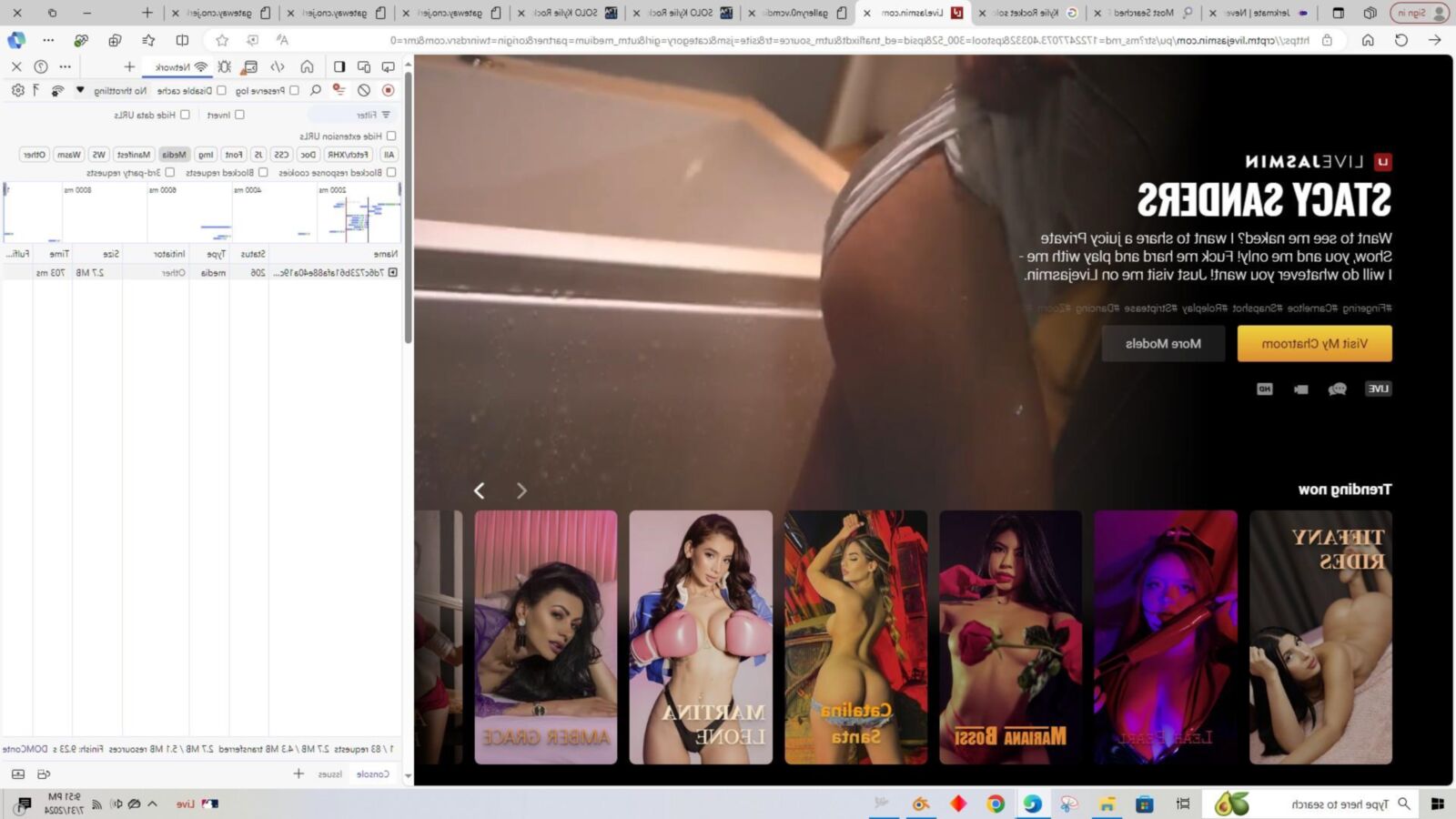Viewport: 1456px width, 819px height.
Task: Open Network settings gear
Action: coord(17,90)
